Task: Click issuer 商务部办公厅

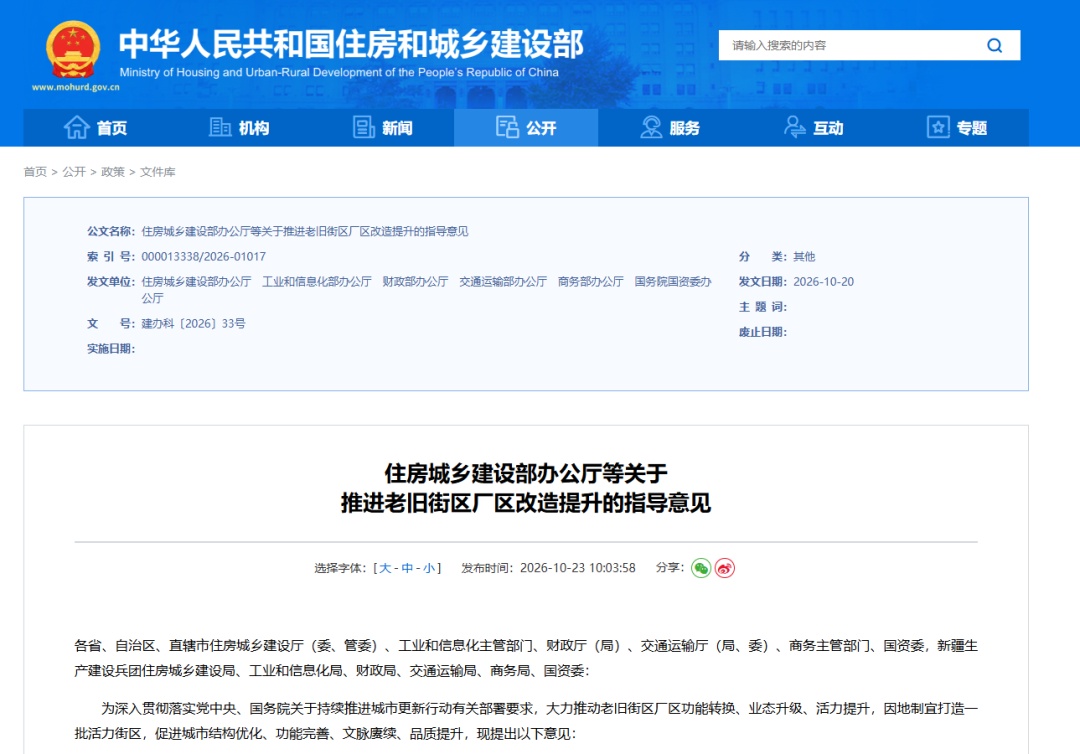Action: [x=590, y=282]
